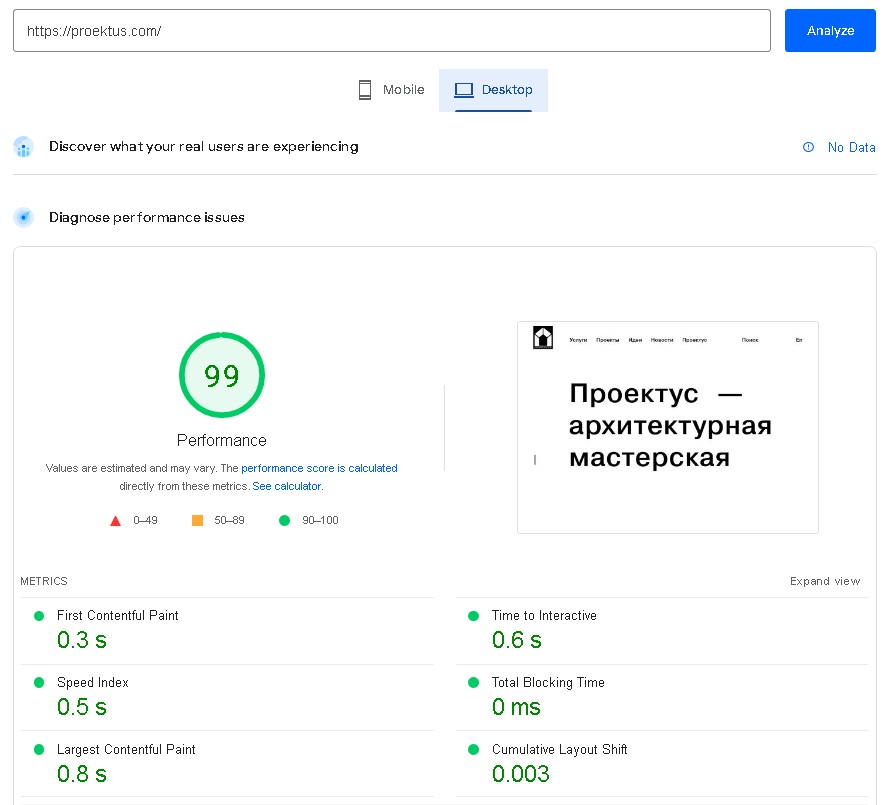
Task: Click 'Diagnose performance issues' heading
Action: pyautogui.click(x=147, y=218)
